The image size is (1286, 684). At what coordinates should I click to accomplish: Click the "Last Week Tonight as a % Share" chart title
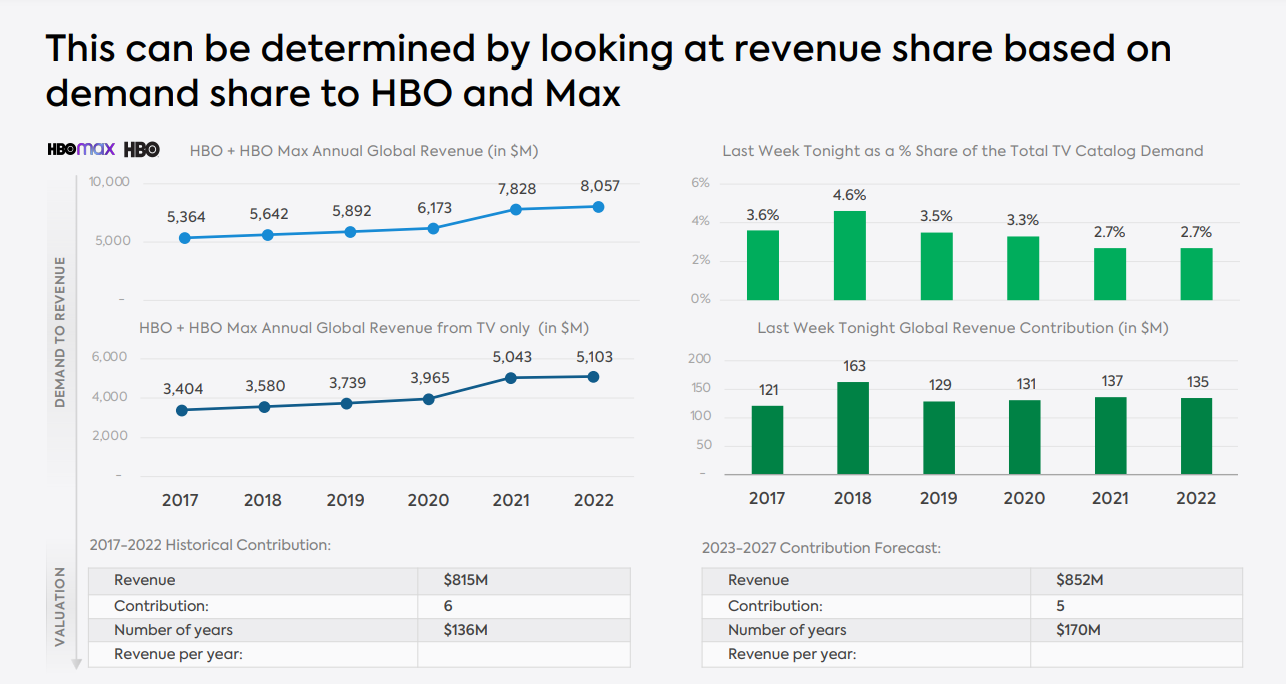coord(962,151)
